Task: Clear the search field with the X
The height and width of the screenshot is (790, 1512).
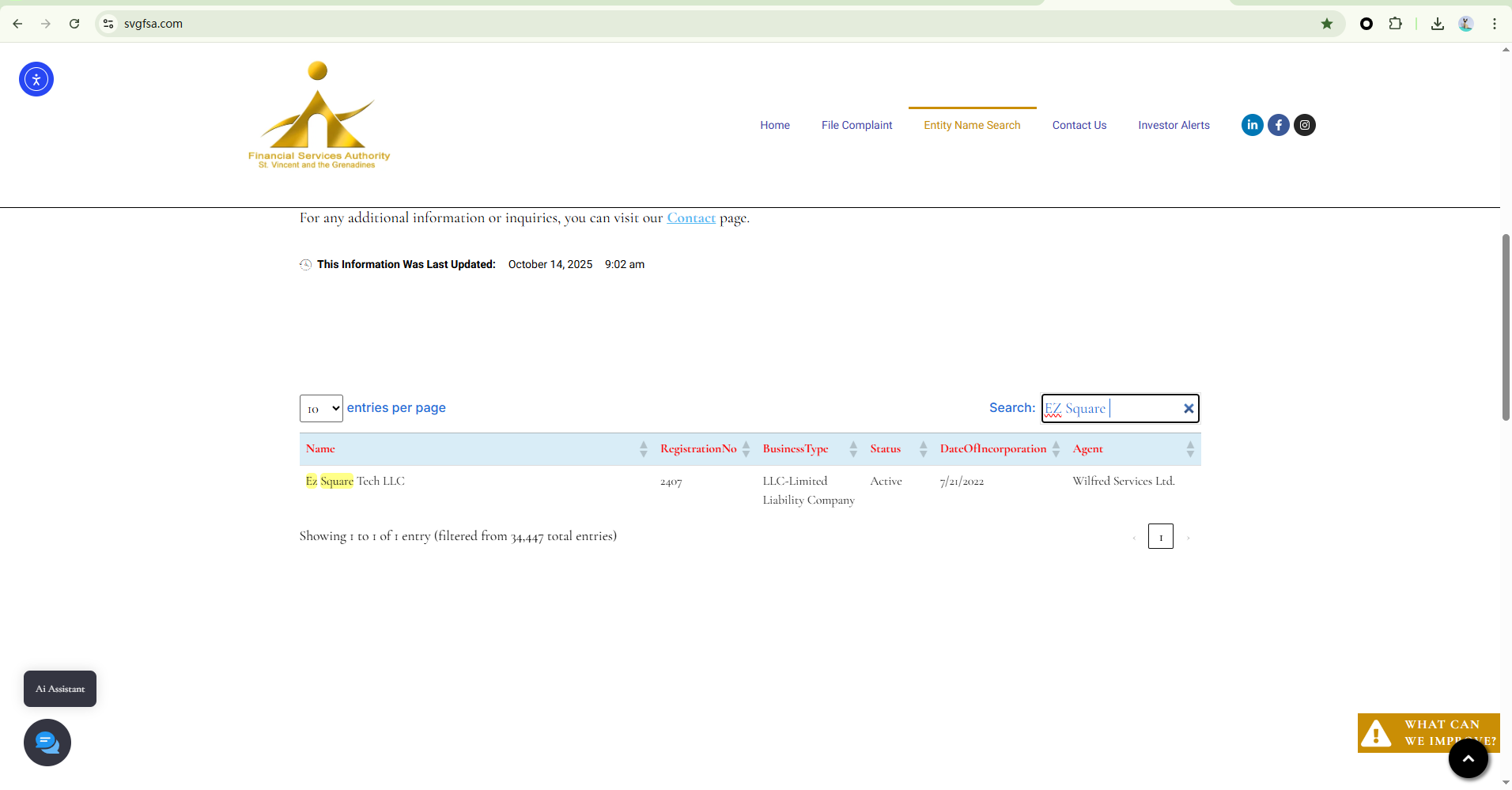Action: pos(1188,409)
